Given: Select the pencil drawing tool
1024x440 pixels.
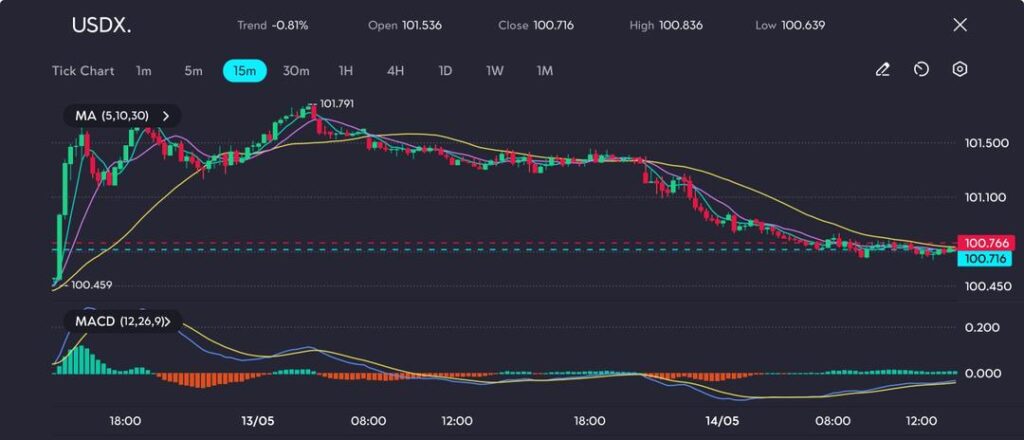Looking at the screenshot, I should click(x=882, y=70).
